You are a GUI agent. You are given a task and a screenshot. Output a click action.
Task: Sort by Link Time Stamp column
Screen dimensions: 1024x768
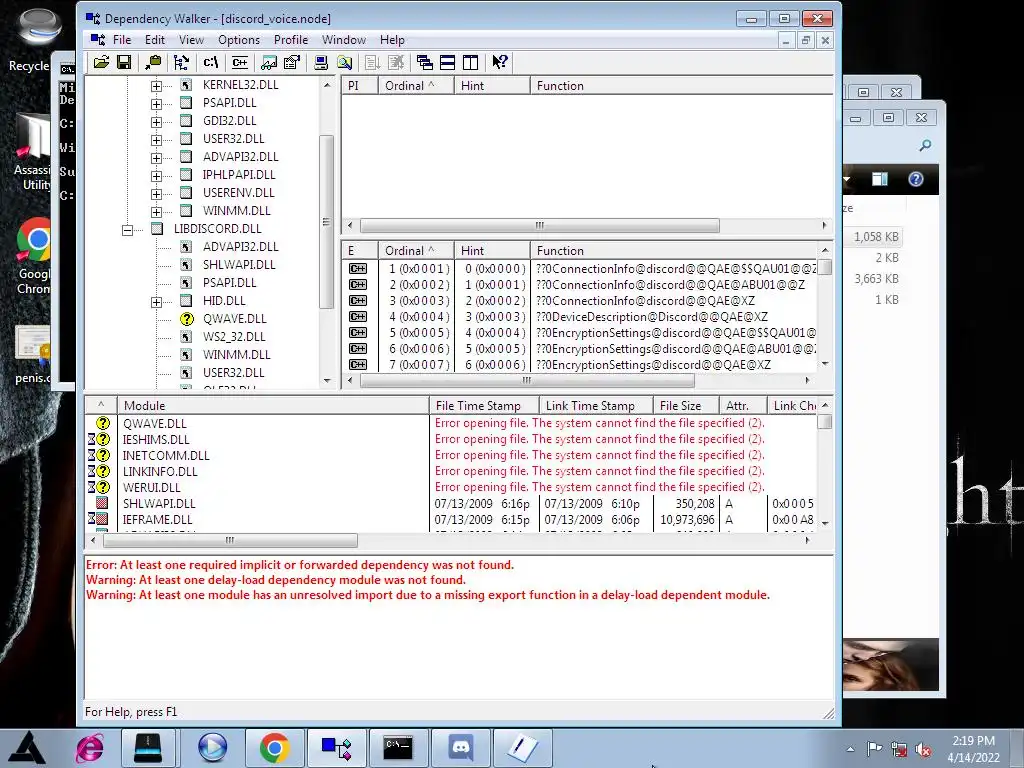(596, 406)
